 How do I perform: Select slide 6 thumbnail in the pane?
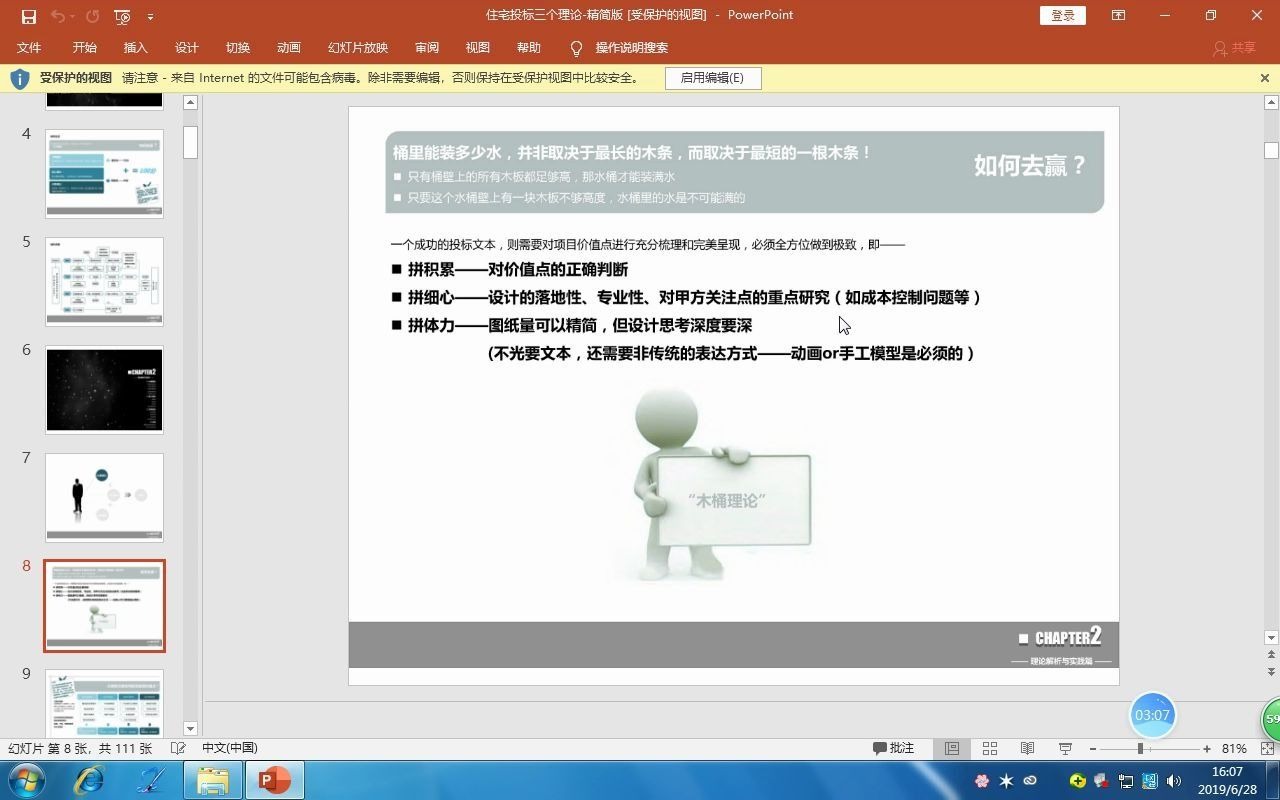click(104, 389)
